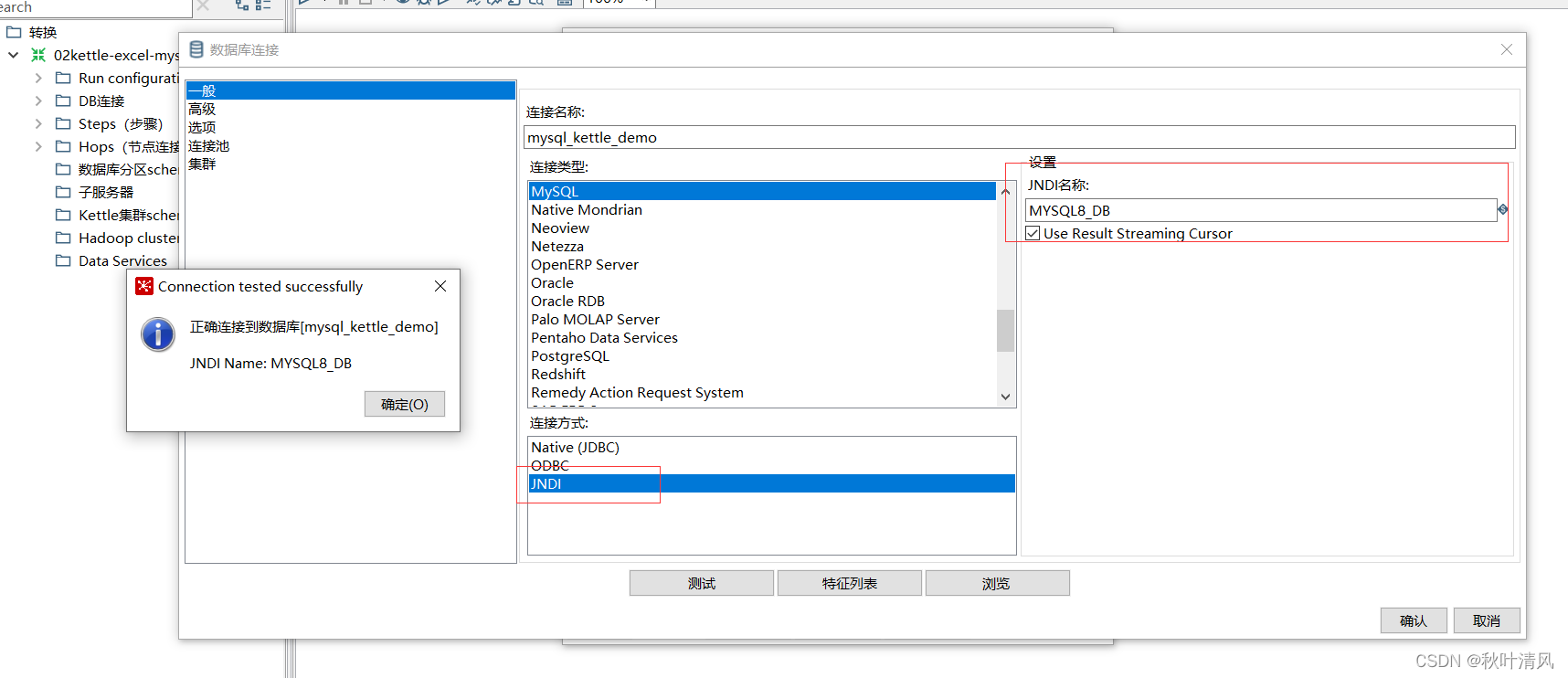Select Run configurati item in tree
The height and width of the screenshot is (678, 1568).
128,78
